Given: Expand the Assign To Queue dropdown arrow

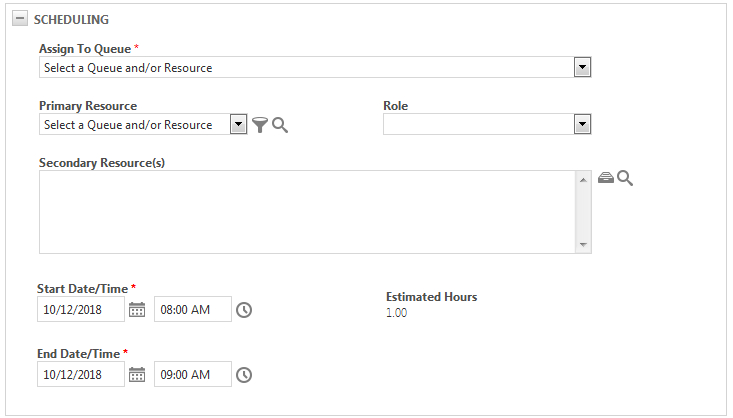Looking at the screenshot, I should click(x=582, y=67).
